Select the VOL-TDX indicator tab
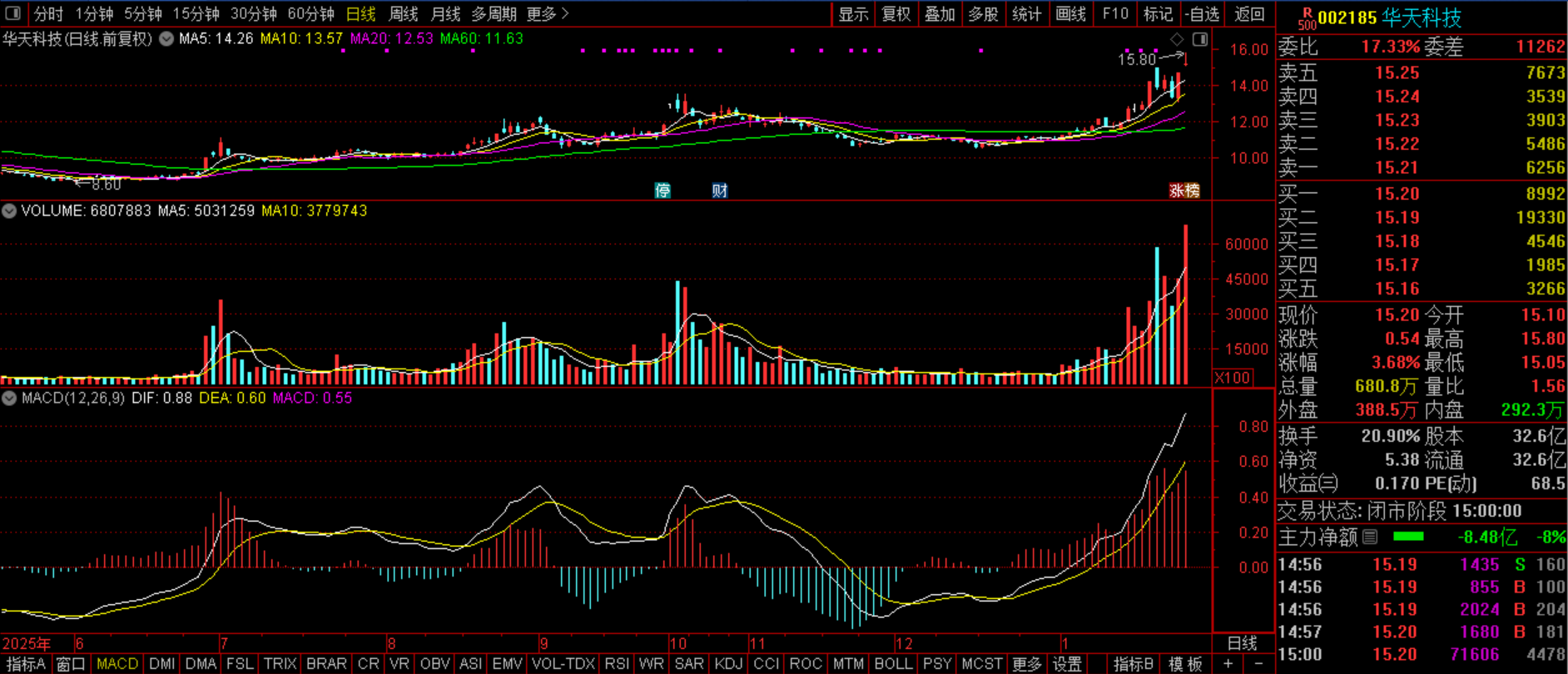Viewport: 1568px width, 674px height. pyautogui.click(x=563, y=664)
